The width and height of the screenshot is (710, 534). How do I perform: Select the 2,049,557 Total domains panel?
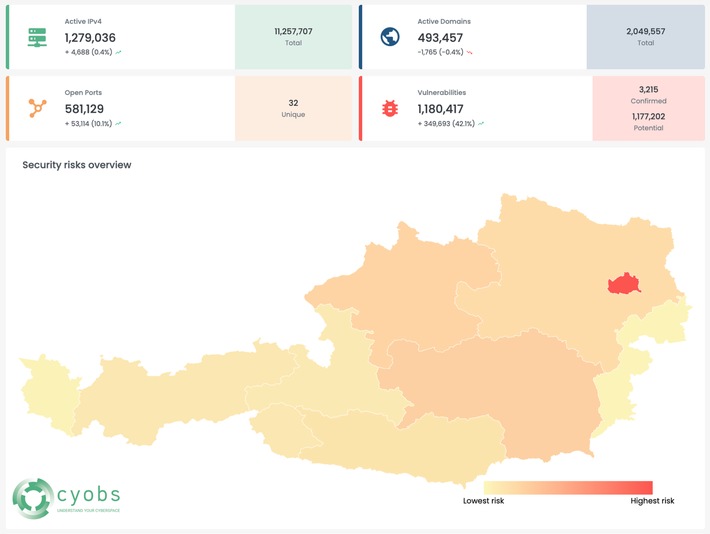coord(646,37)
